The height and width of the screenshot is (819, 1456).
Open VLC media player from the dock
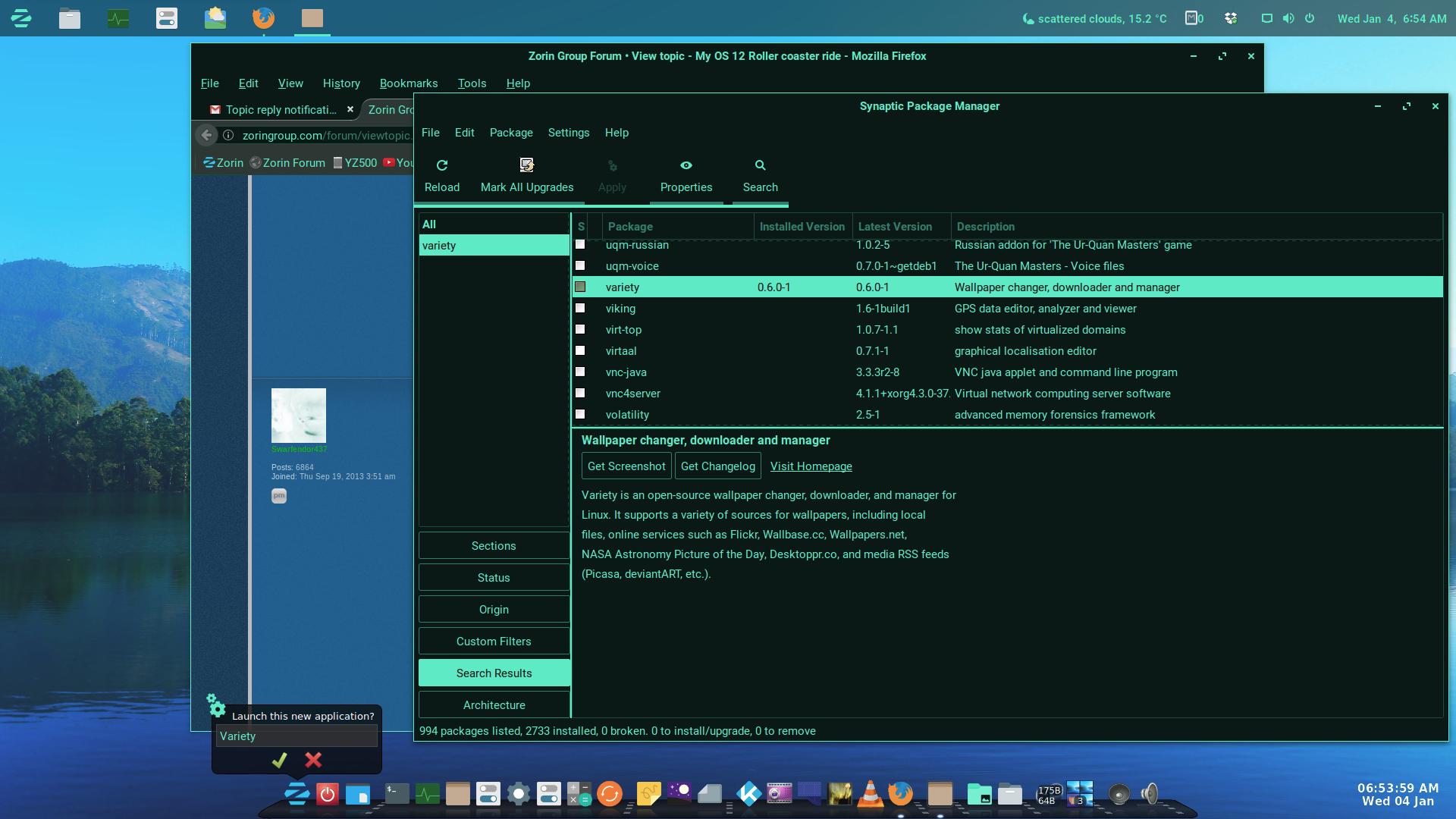(870, 794)
